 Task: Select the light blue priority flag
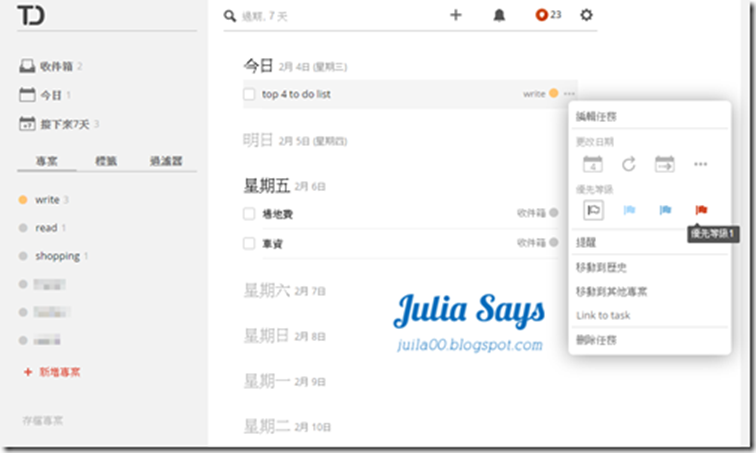(x=629, y=210)
